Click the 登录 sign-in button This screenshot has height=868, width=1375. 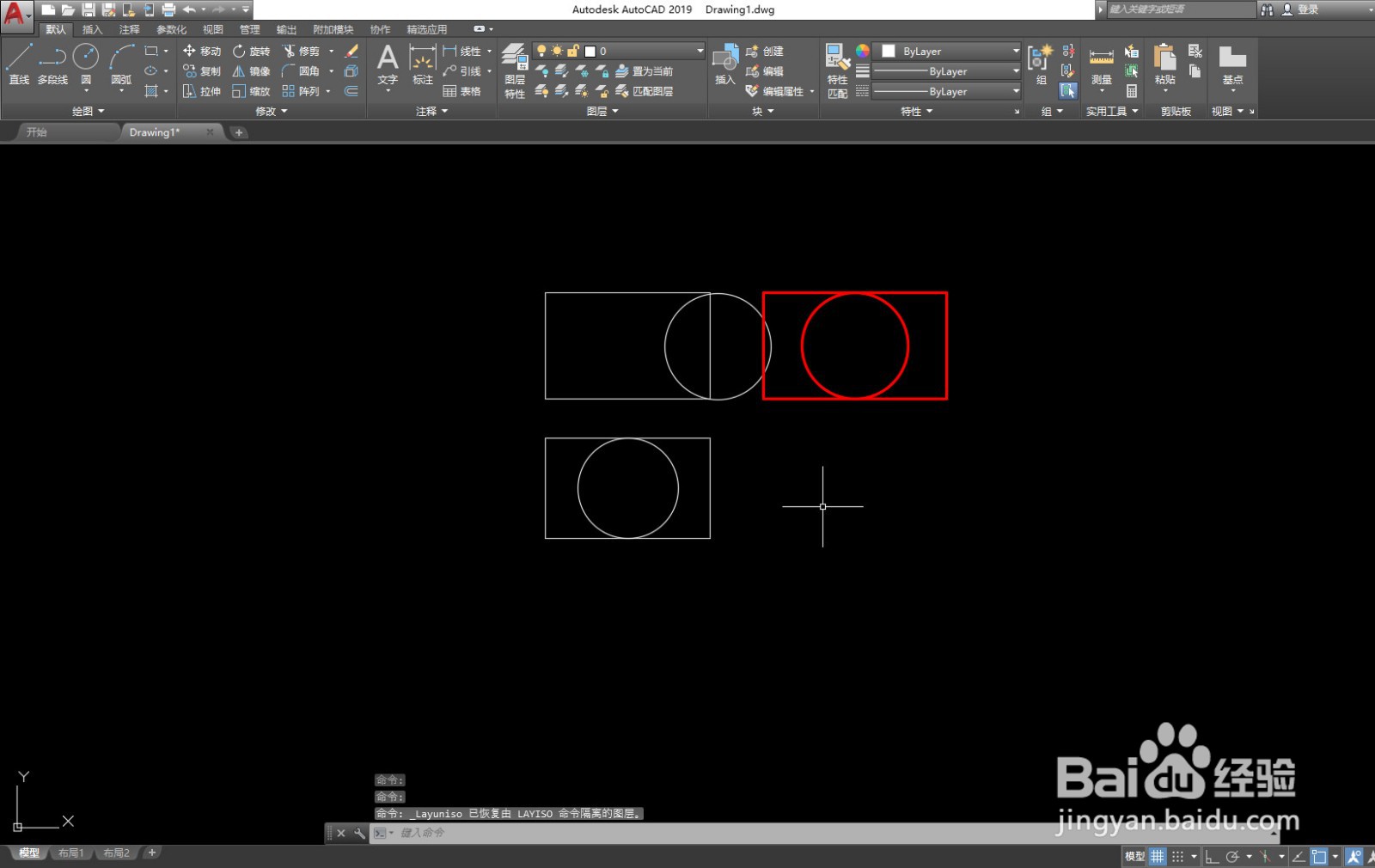[x=1299, y=9]
